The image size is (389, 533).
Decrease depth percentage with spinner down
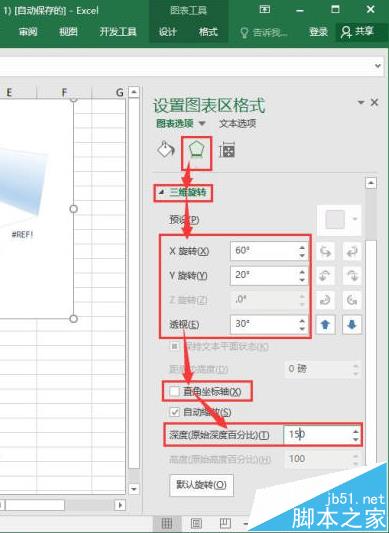pyautogui.click(x=356, y=439)
